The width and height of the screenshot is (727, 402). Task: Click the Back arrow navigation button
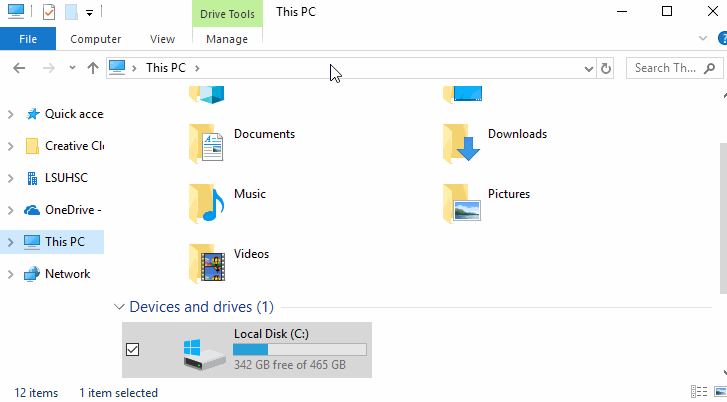pyautogui.click(x=20, y=68)
